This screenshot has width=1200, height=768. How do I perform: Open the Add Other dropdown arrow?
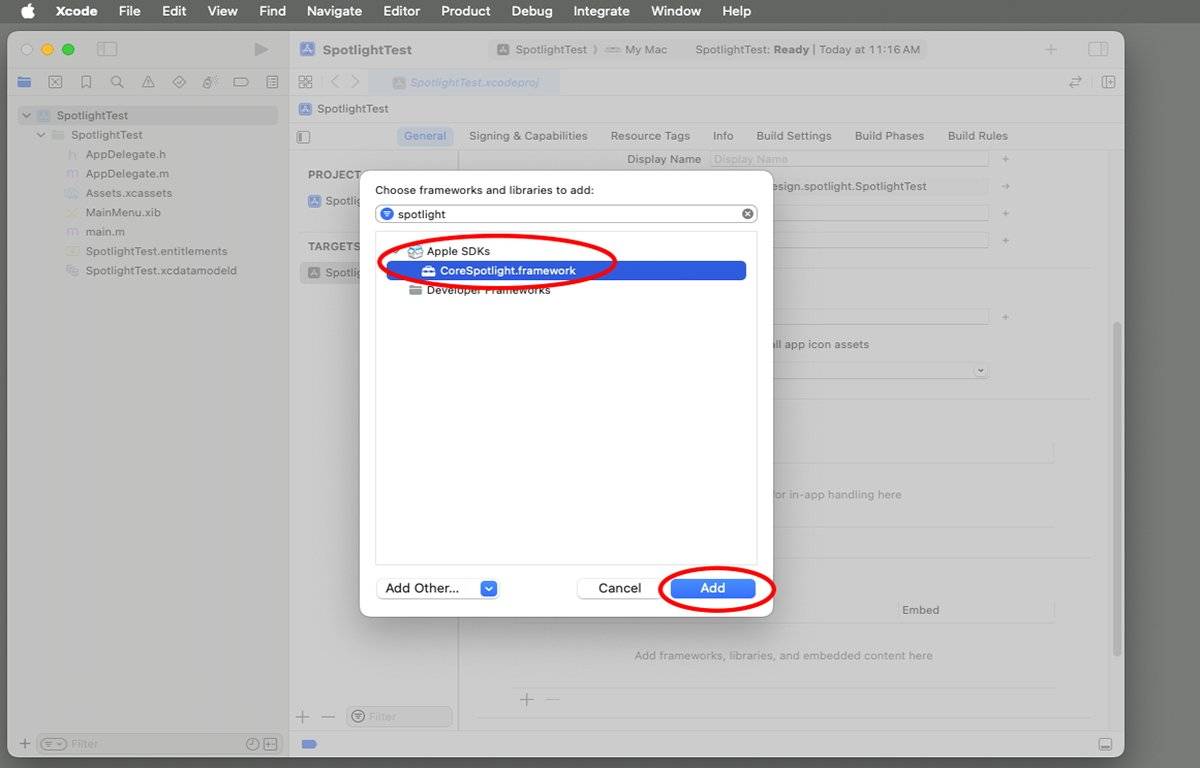coord(488,588)
